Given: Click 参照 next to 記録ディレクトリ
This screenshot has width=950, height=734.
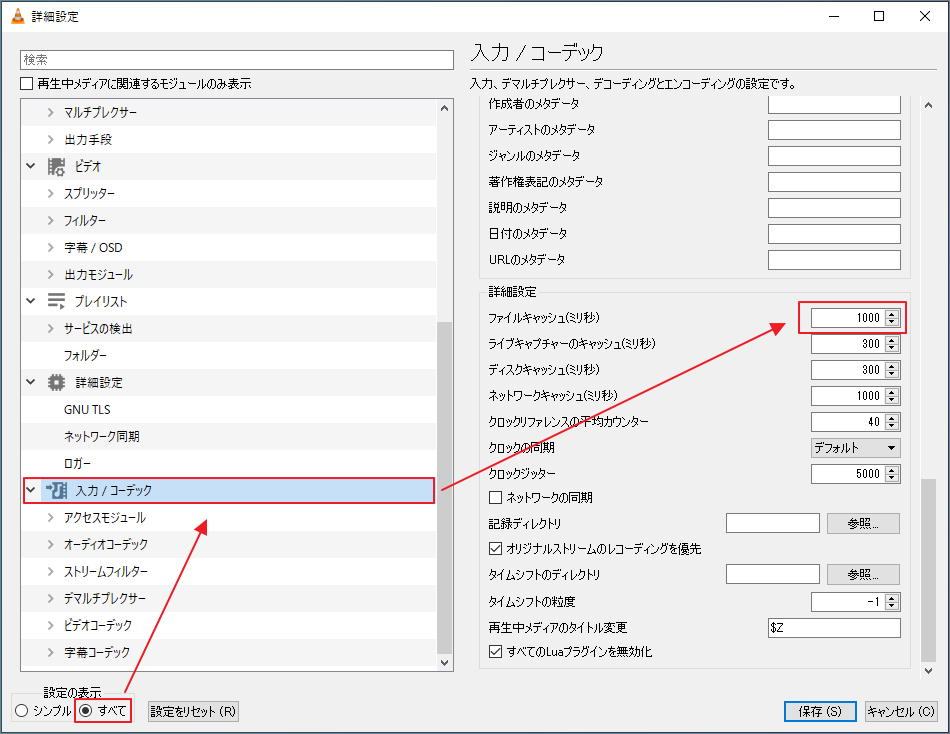Looking at the screenshot, I should (861, 522).
